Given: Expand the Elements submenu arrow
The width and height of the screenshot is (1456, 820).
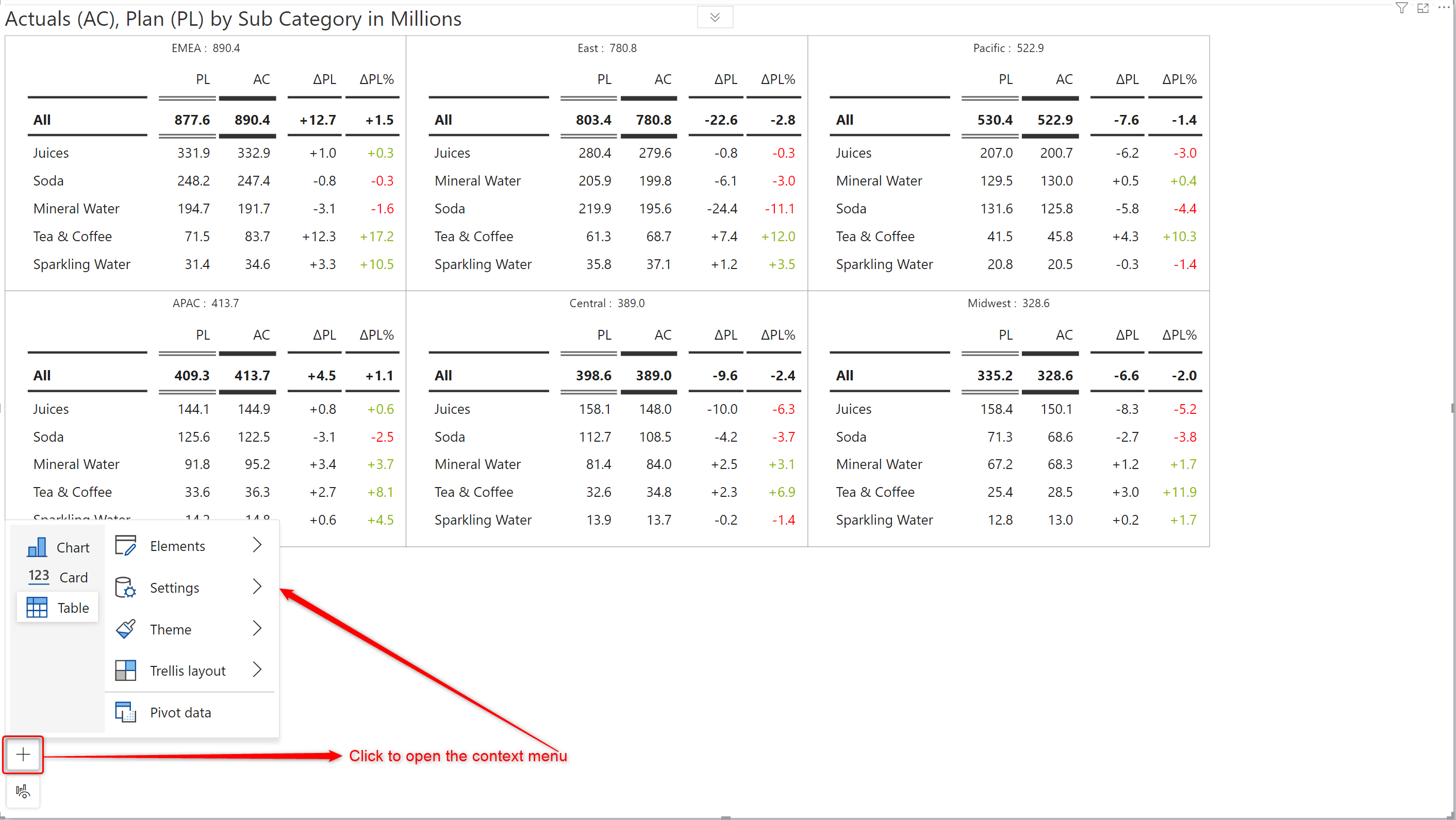Looking at the screenshot, I should (x=257, y=545).
